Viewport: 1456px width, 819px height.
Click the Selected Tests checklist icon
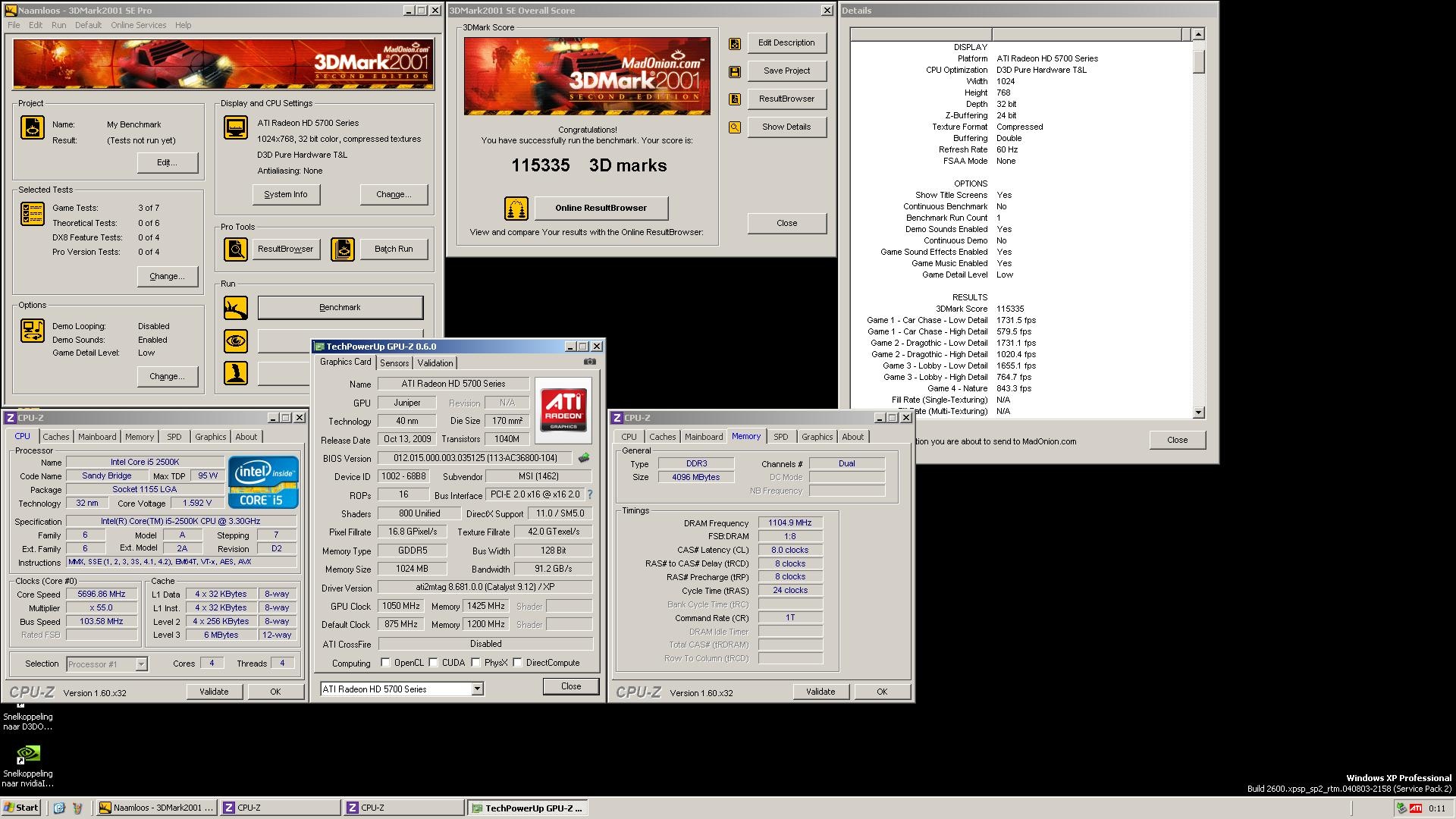click(32, 215)
